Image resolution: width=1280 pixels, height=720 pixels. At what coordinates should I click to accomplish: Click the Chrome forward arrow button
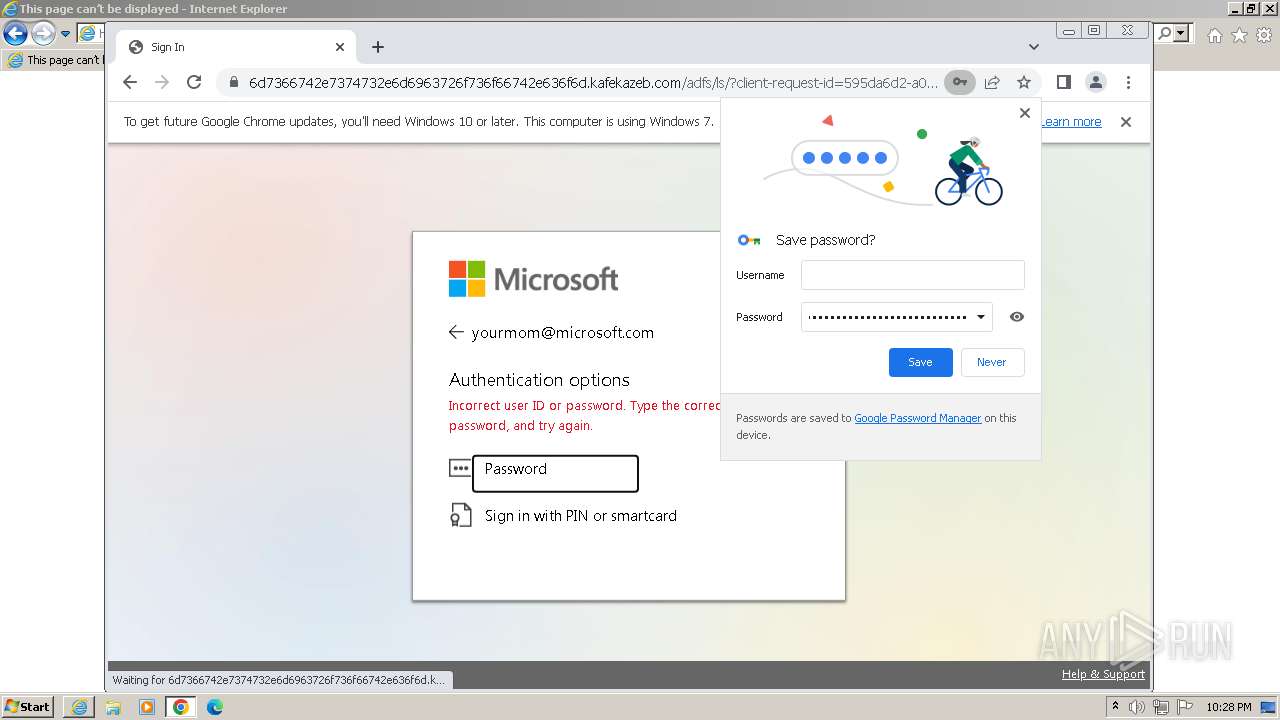(162, 82)
